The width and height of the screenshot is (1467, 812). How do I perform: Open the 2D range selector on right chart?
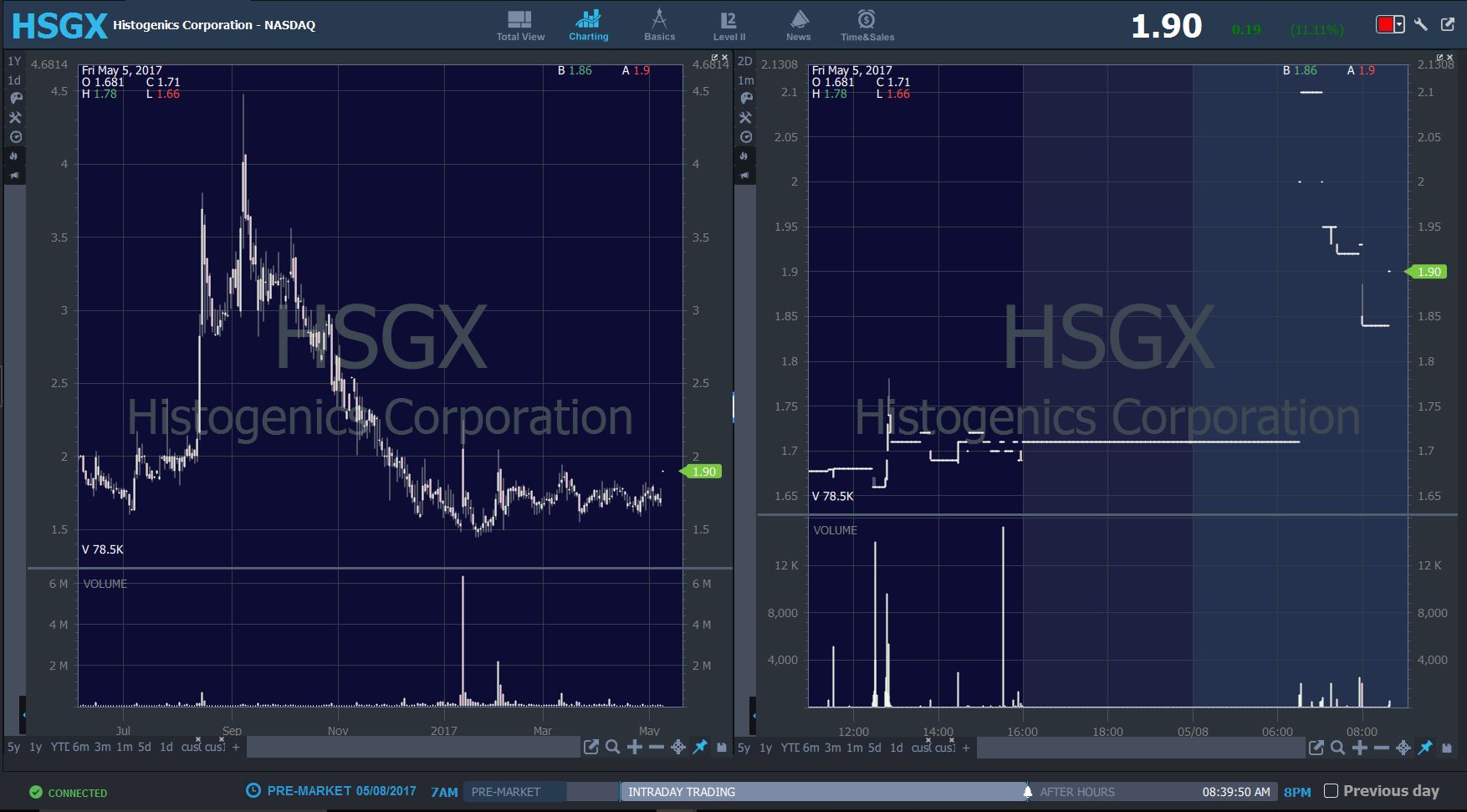tap(745, 61)
